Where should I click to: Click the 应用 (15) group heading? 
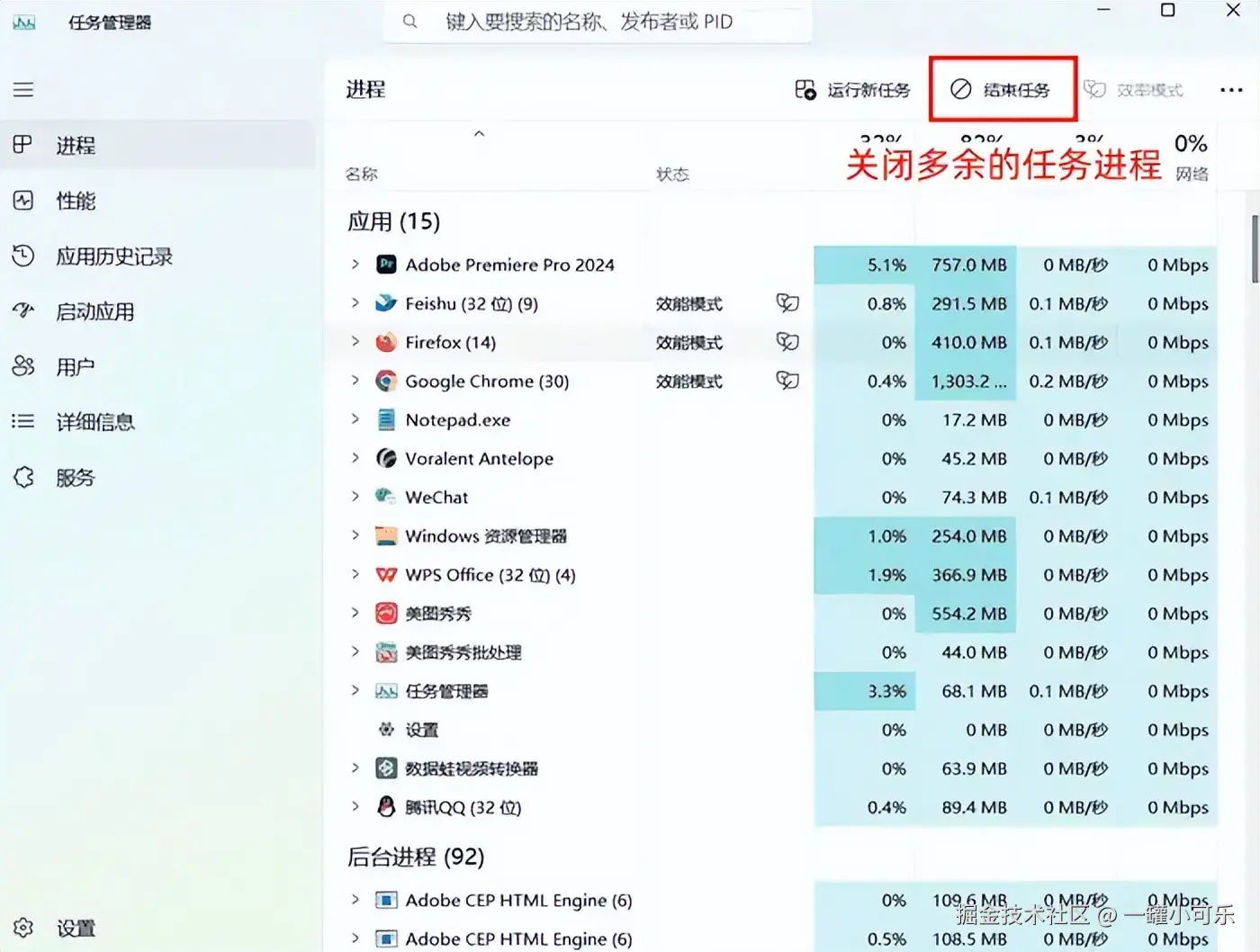(x=394, y=221)
